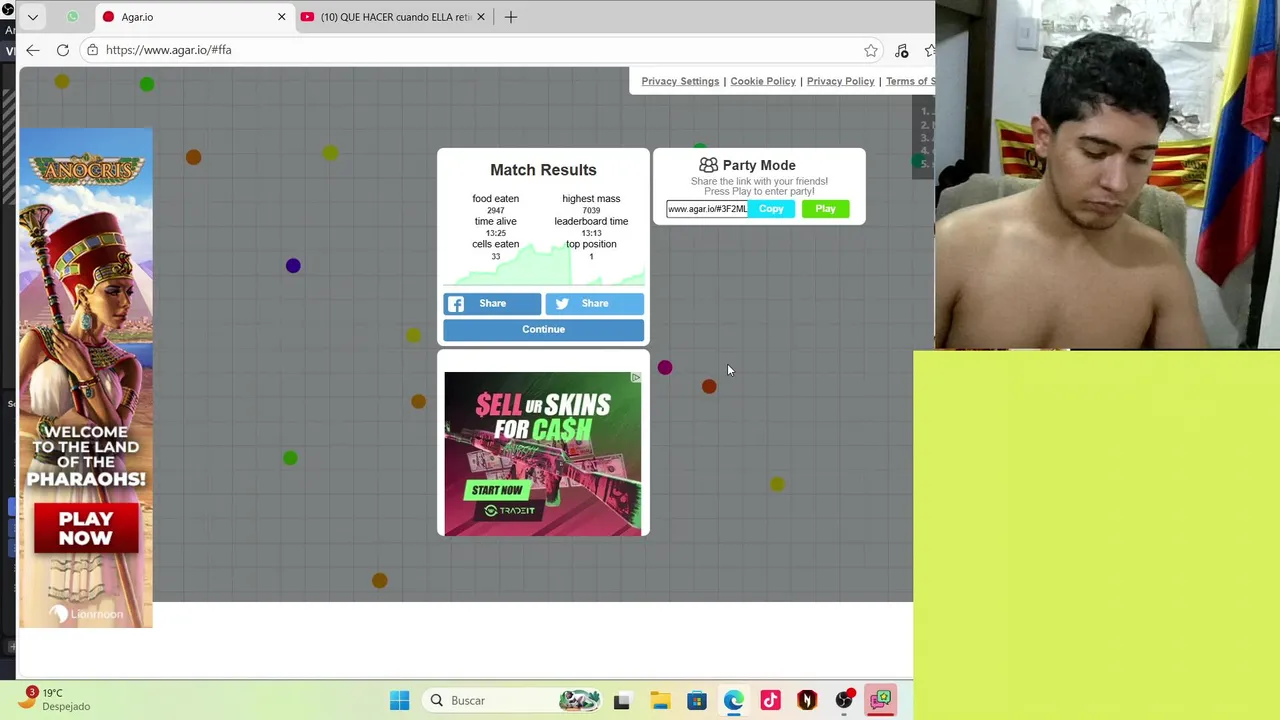
Task: Click the 'food eaten' stat label
Action: point(495,198)
